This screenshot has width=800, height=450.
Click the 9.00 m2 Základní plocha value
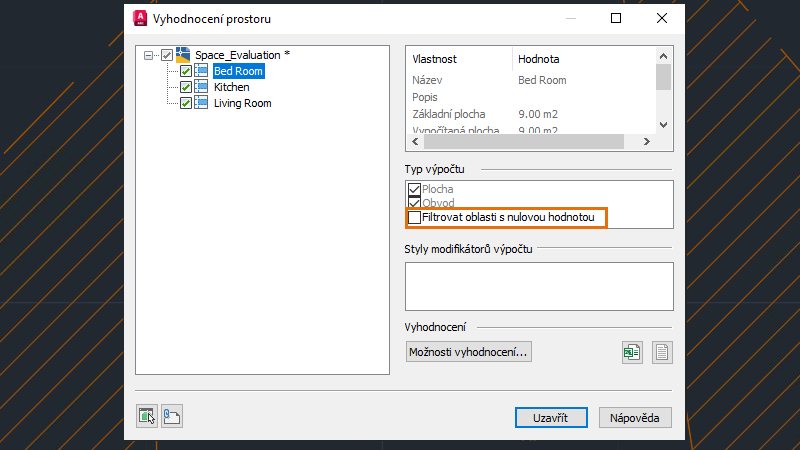click(x=538, y=114)
